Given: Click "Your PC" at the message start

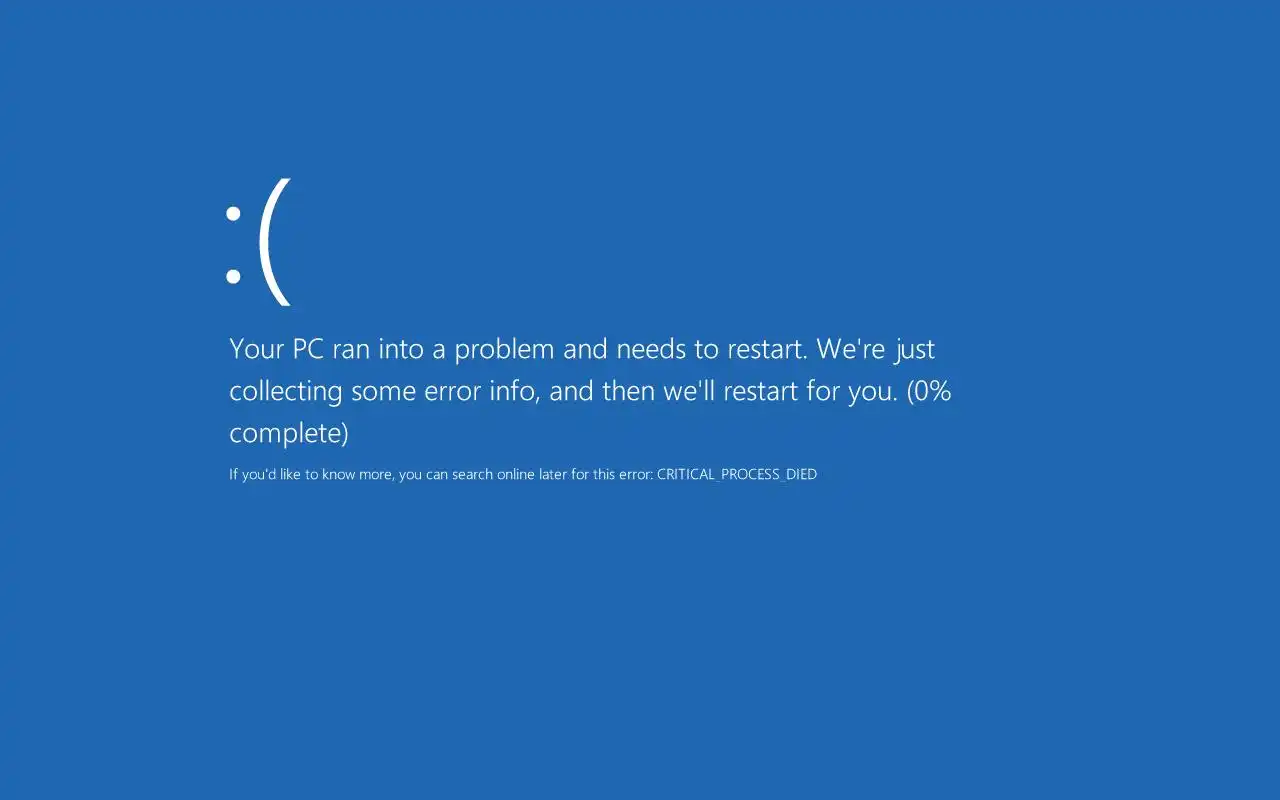Looking at the screenshot, I should (277, 349).
